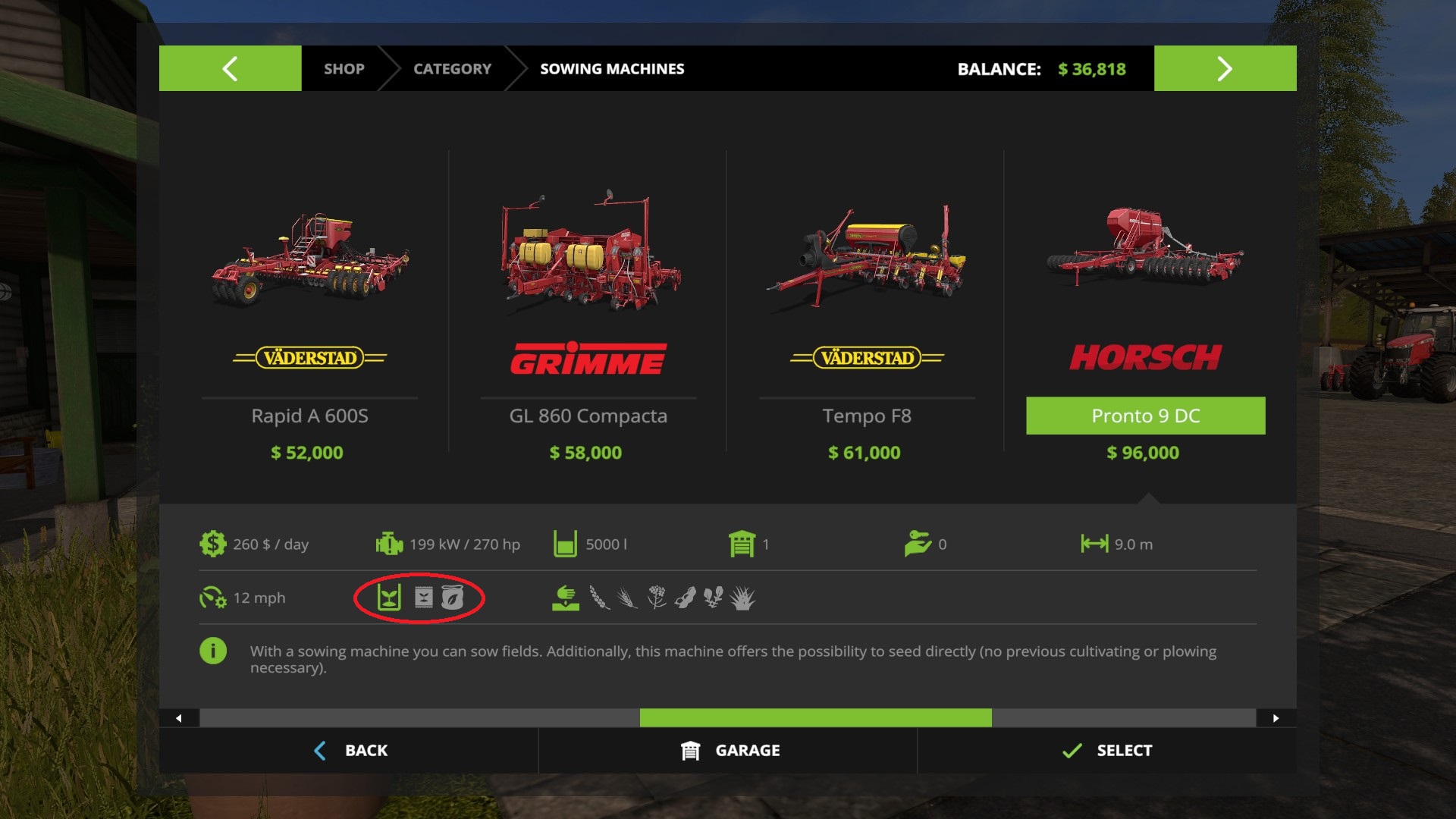1456x819 pixels.
Task: Click the green horizontal scrollbar thumb
Action: (816, 718)
